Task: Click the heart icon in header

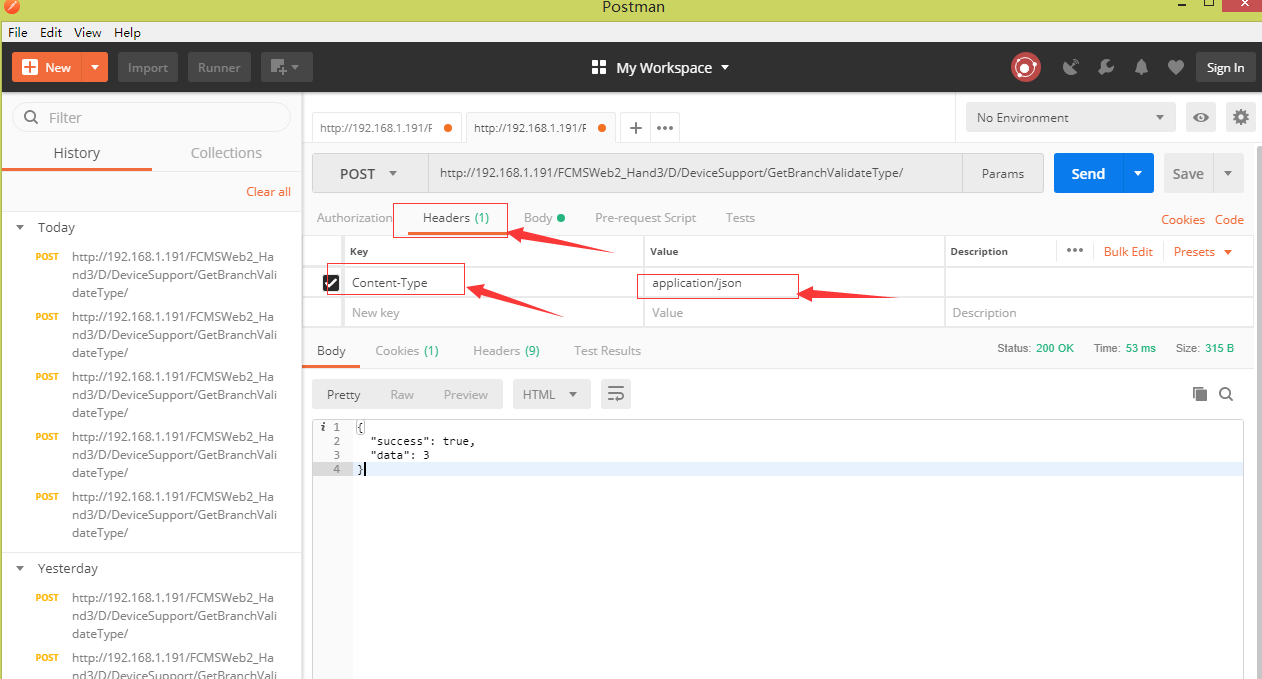Action: (1176, 68)
